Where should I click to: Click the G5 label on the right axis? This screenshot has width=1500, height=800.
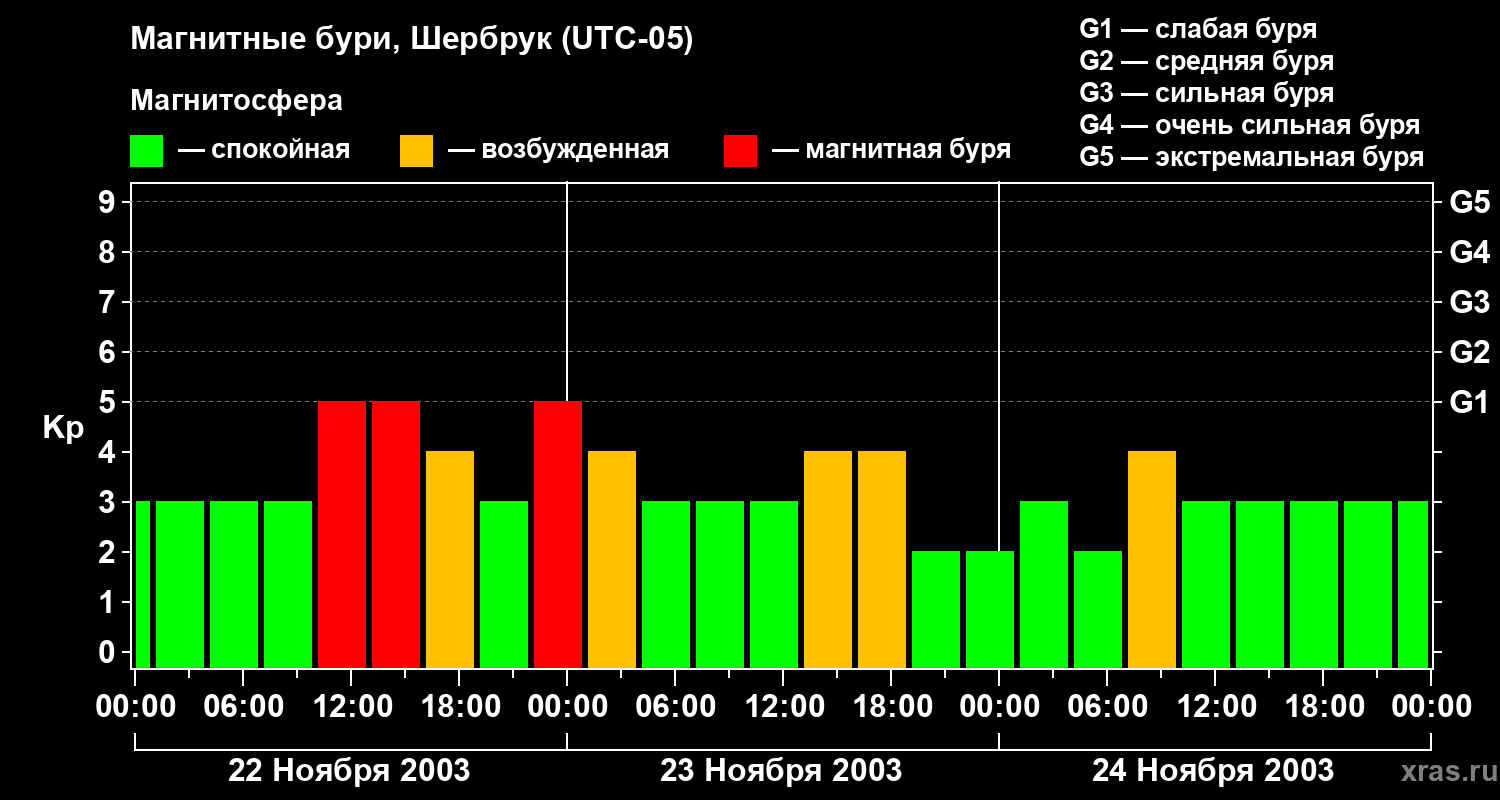click(x=1469, y=202)
